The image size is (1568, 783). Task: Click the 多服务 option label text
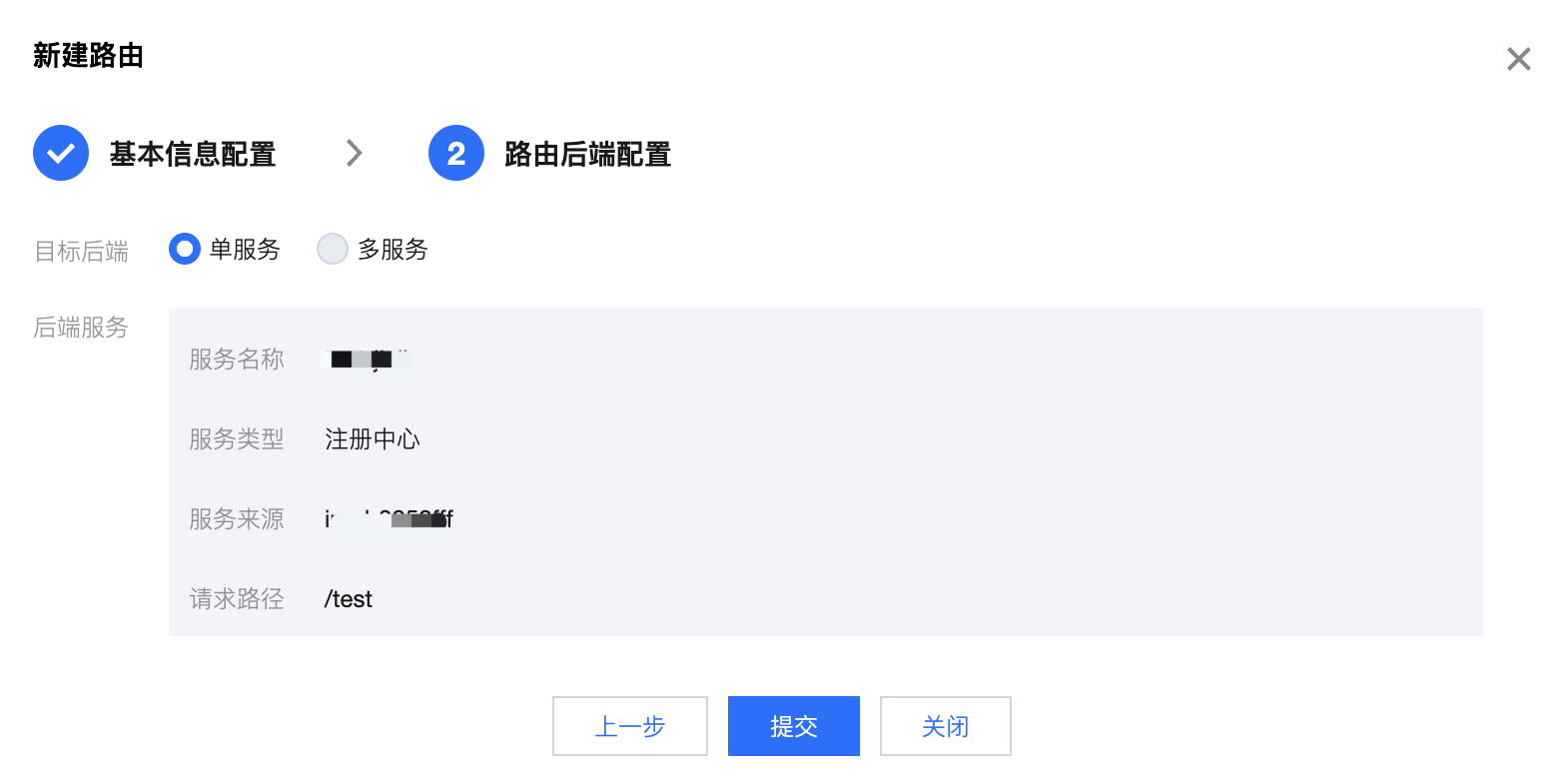point(392,250)
